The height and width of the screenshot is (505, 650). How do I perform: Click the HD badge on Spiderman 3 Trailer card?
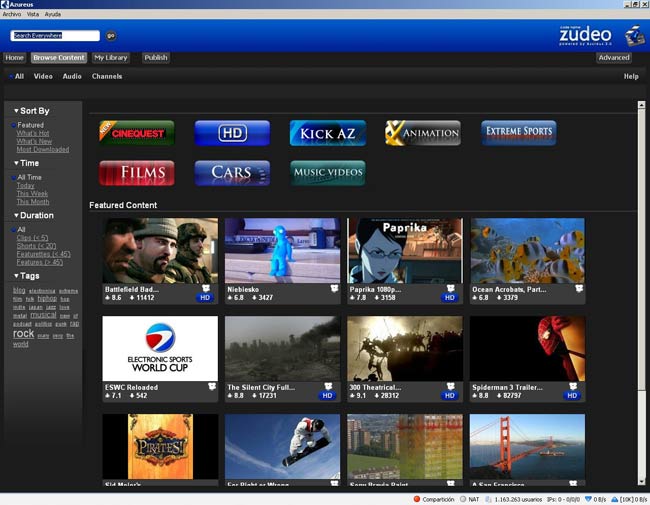572,396
